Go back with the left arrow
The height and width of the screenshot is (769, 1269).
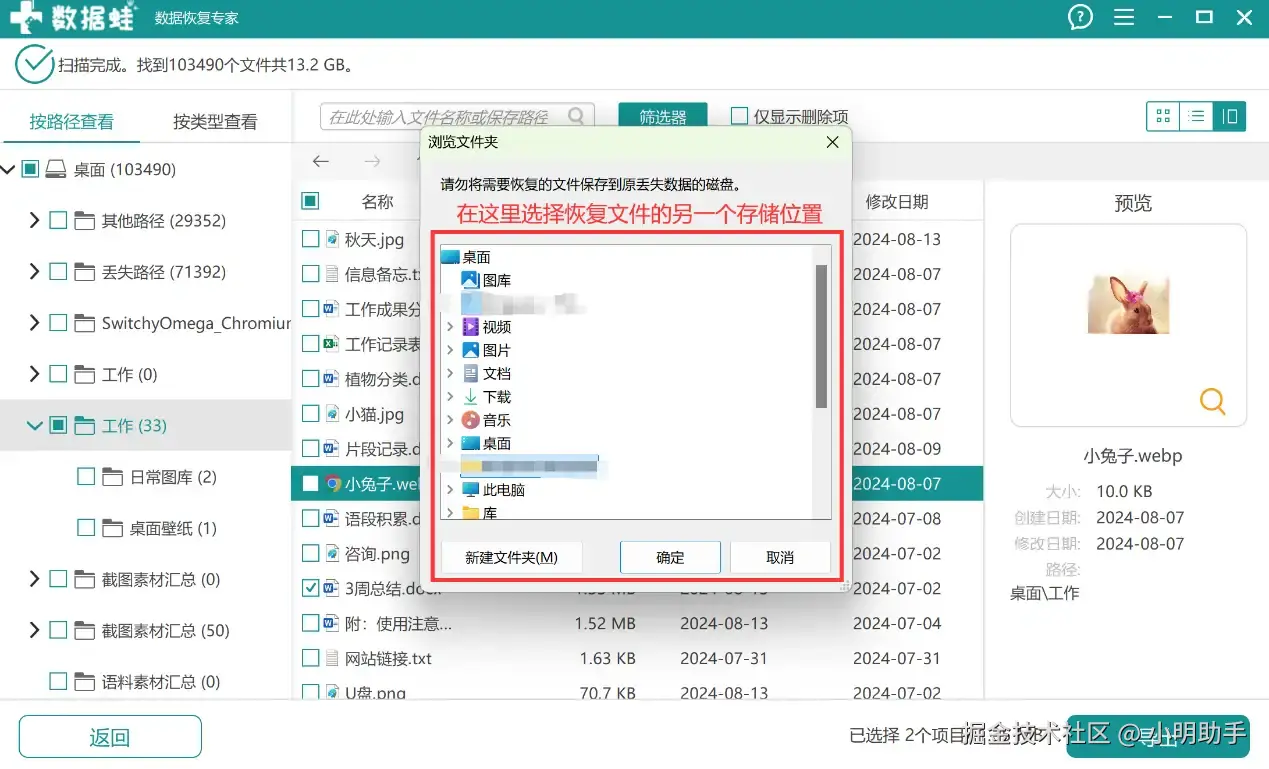pos(321,161)
